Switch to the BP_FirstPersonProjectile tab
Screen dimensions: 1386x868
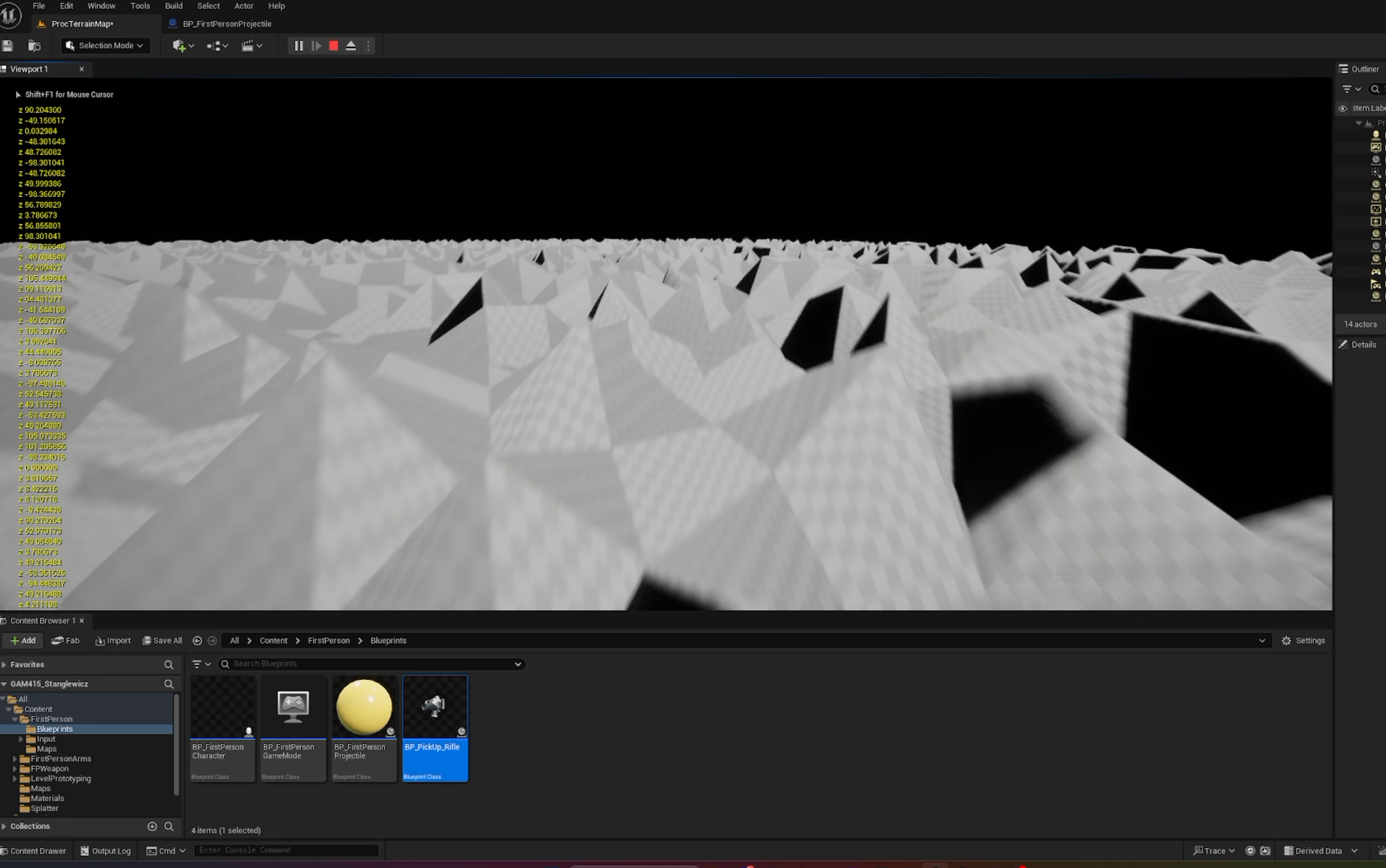point(227,24)
